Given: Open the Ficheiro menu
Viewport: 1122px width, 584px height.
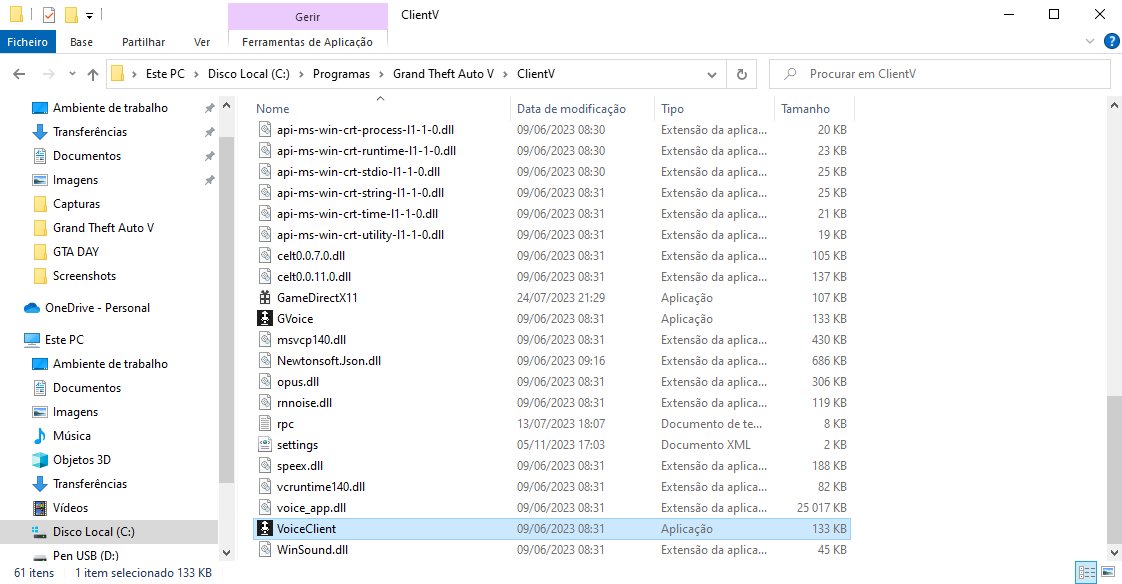Looking at the screenshot, I should tap(27, 42).
